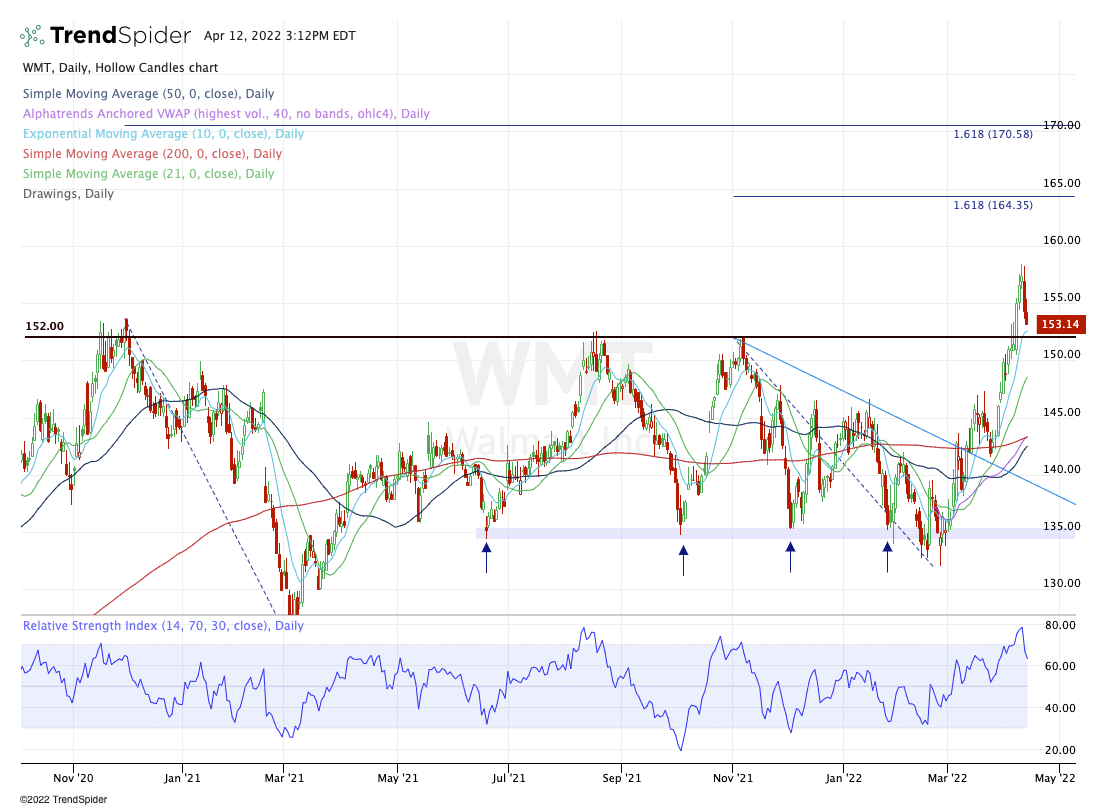Click the TrendSpider brand name text
Image resolution: width=1106 pixels, height=809 pixels.
pos(120,35)
